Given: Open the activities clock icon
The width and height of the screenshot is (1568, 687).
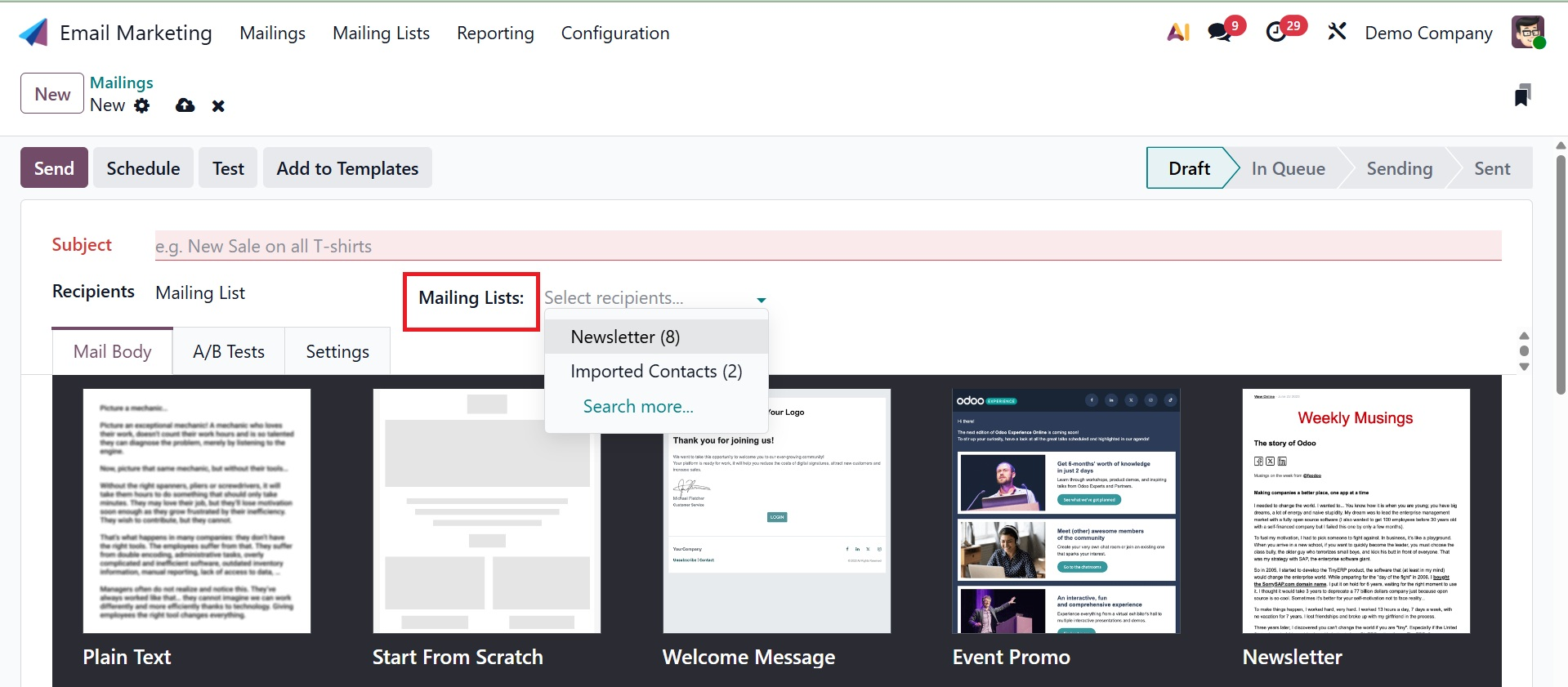Looking at the screenshot, I should (1276, 33).
